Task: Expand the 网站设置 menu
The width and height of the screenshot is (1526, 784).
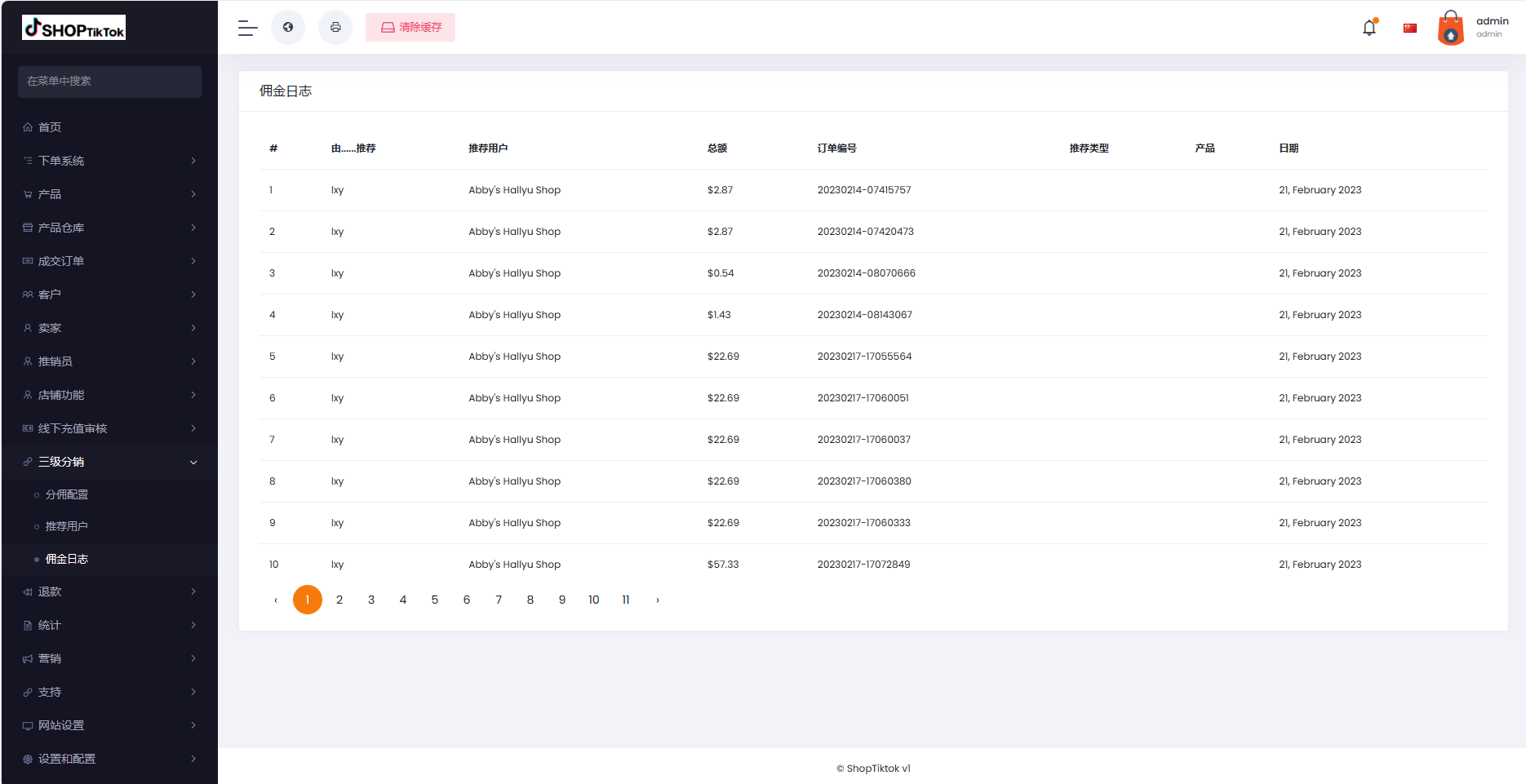Action: (x=109, y=725)
